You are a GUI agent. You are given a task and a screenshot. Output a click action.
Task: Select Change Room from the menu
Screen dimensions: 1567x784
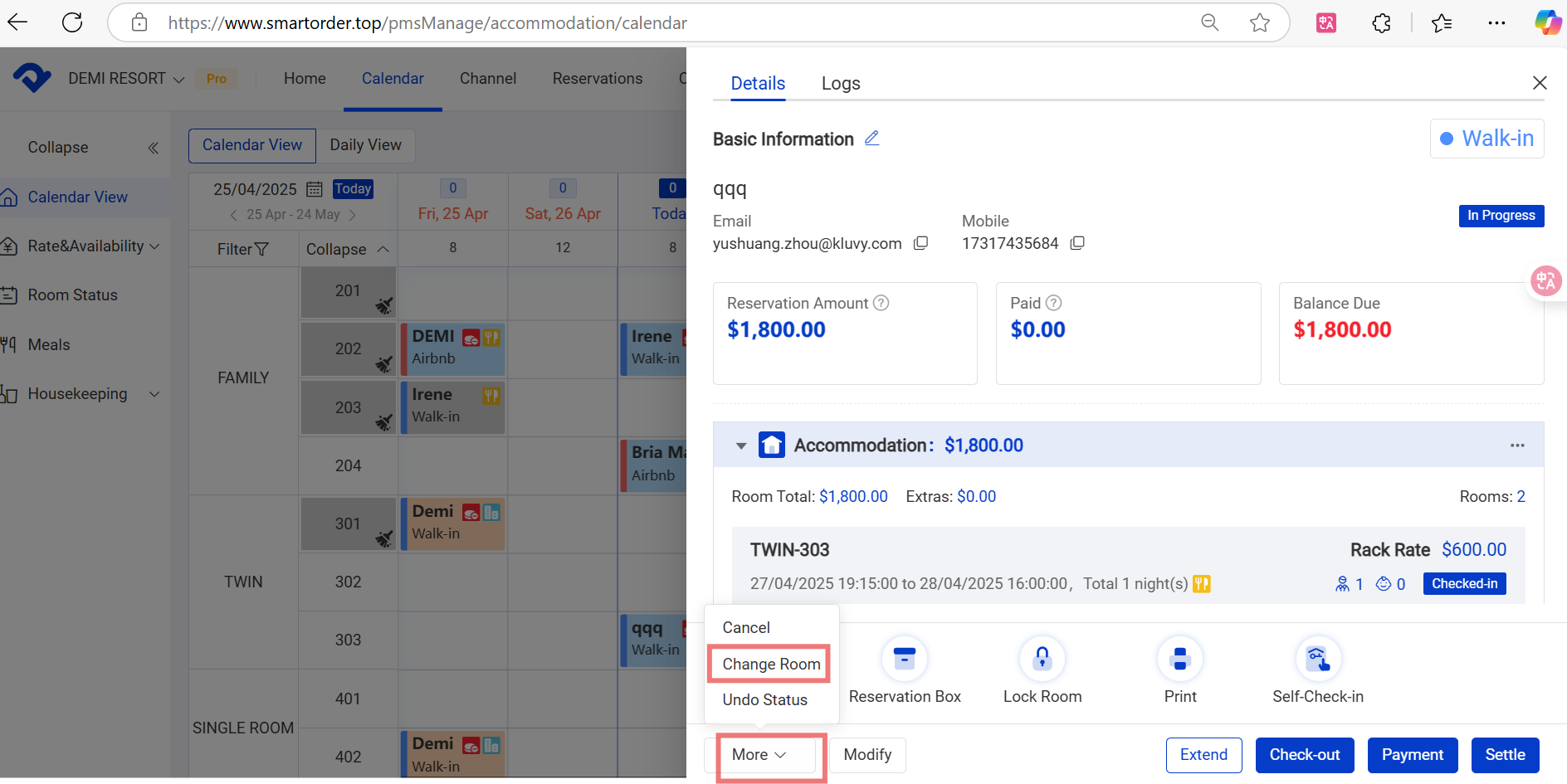point(770,664)
